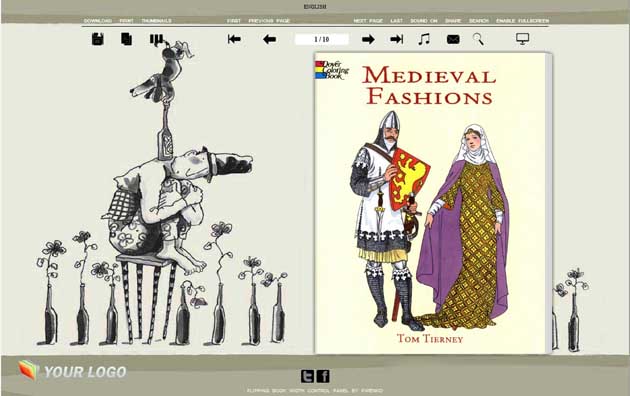Open the Thumbnails view icon
The image size is (630, 396).
tap(157, 39)
